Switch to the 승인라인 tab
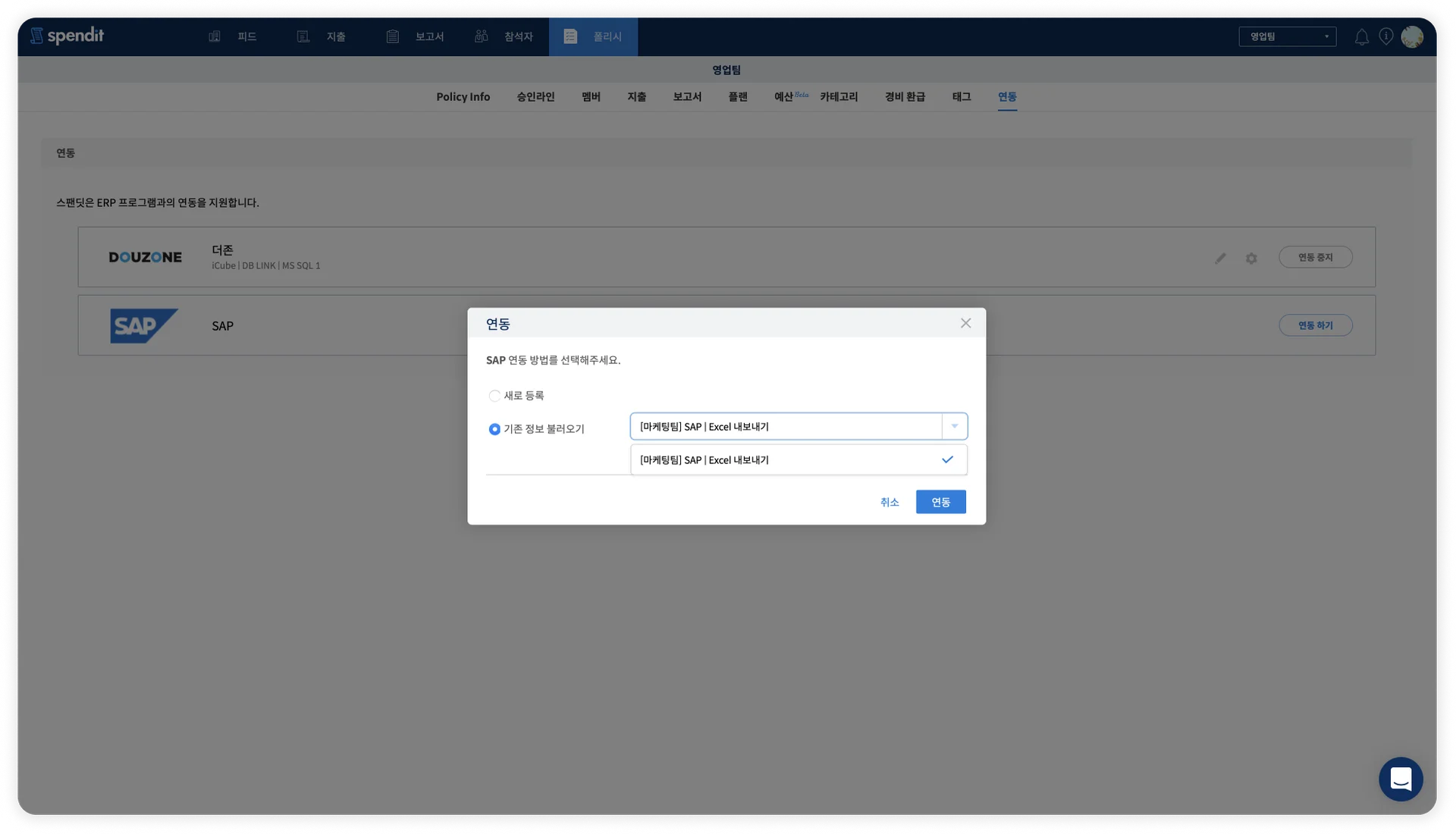The image size is (1456, 834). tap(535, 97)
